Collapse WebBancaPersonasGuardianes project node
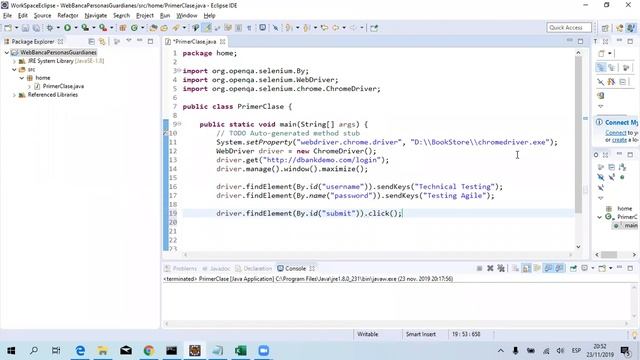 click(x=7, y=52)
